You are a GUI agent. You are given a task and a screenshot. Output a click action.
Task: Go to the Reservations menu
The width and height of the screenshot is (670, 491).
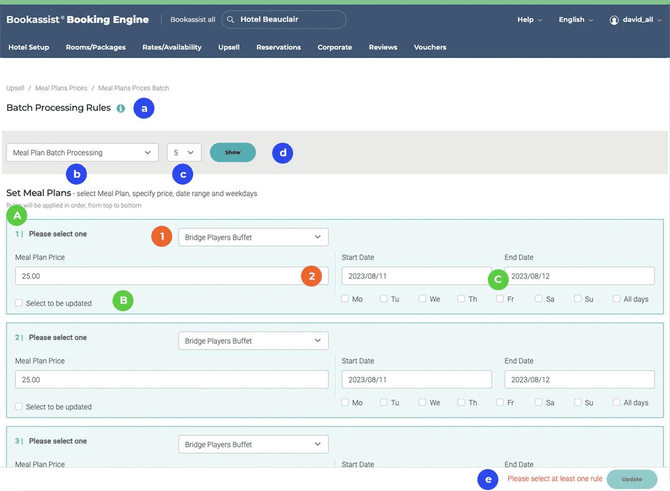tap(278, 47)
